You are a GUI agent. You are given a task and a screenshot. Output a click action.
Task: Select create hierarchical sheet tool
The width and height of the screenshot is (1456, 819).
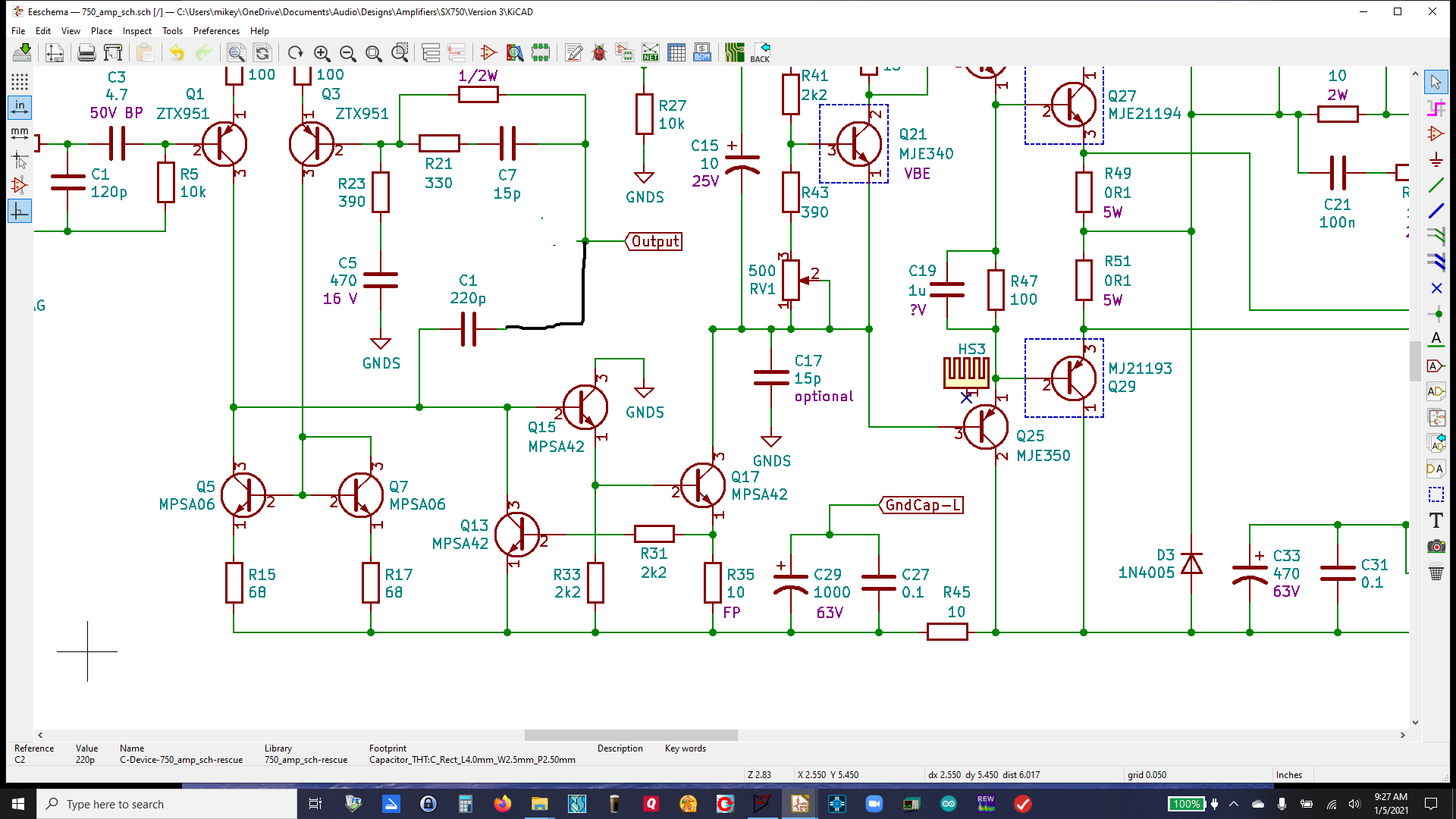click(x=1436, y=417)
